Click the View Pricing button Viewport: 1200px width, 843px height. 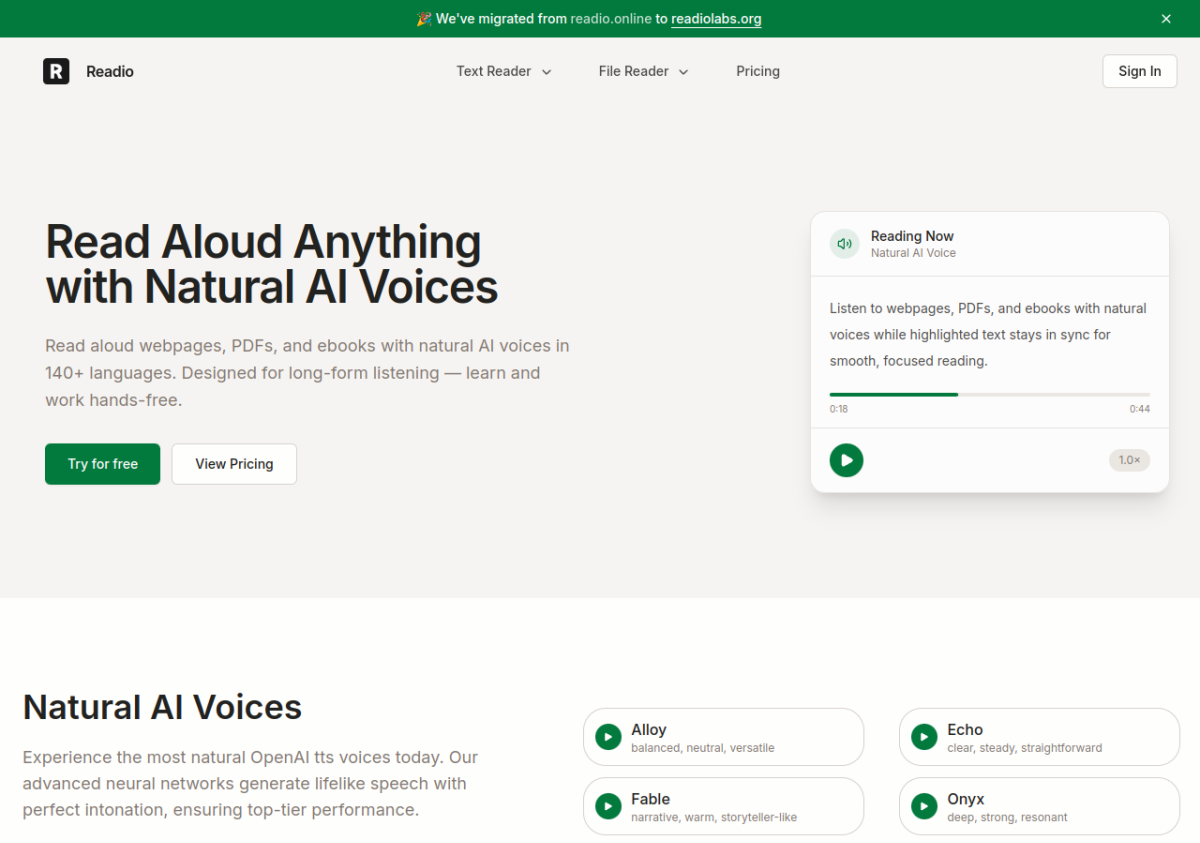(234, 464)
